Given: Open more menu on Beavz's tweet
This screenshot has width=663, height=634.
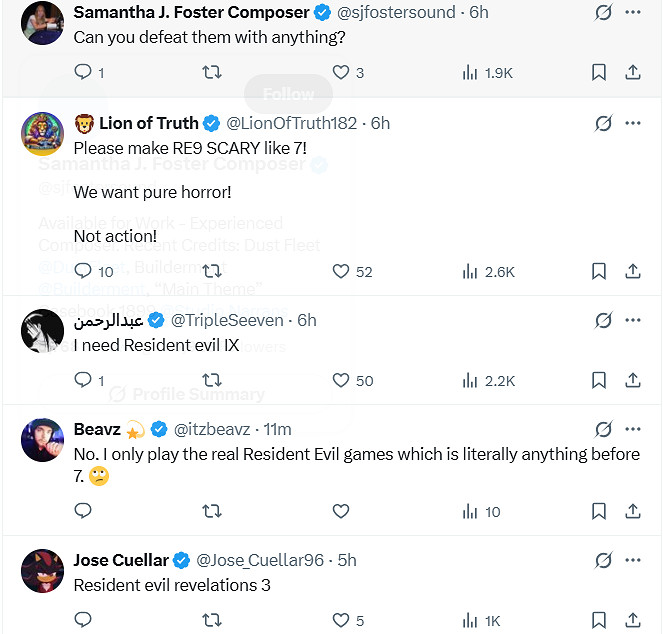Looking at the screenshot, I should click(632, 429).
